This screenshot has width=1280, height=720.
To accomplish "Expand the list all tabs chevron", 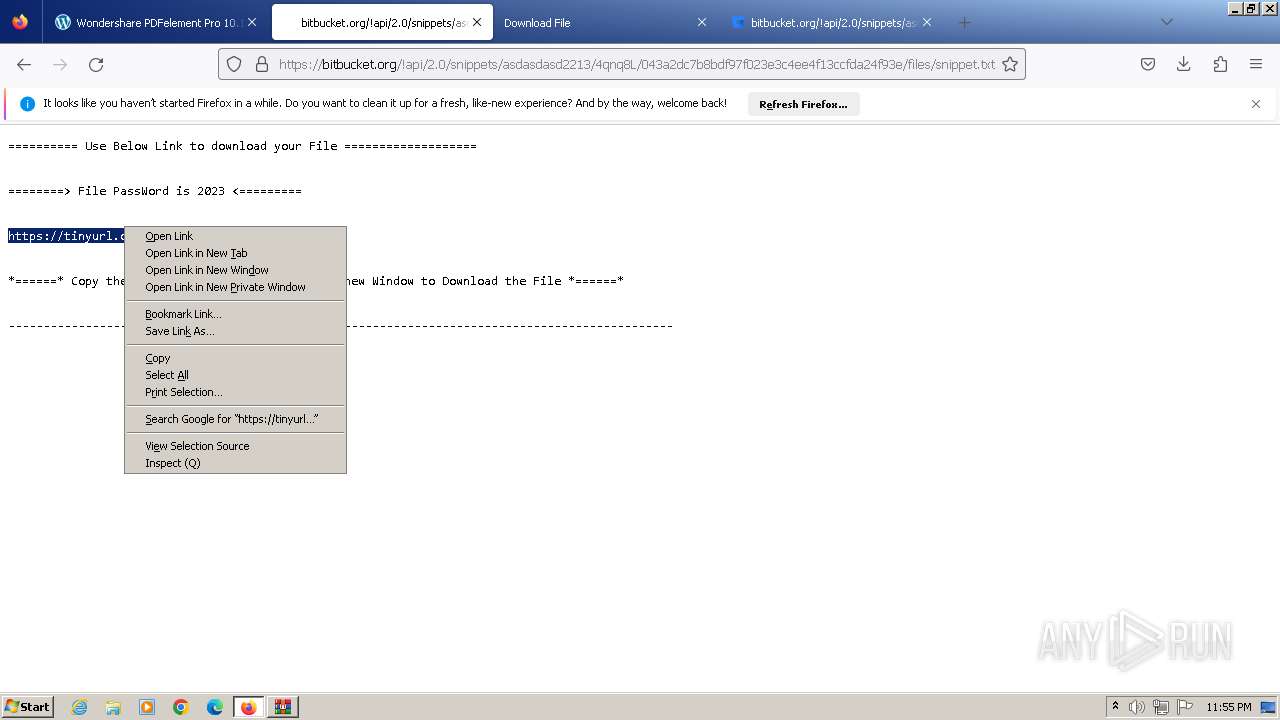I will click(x=1167, y=22).
